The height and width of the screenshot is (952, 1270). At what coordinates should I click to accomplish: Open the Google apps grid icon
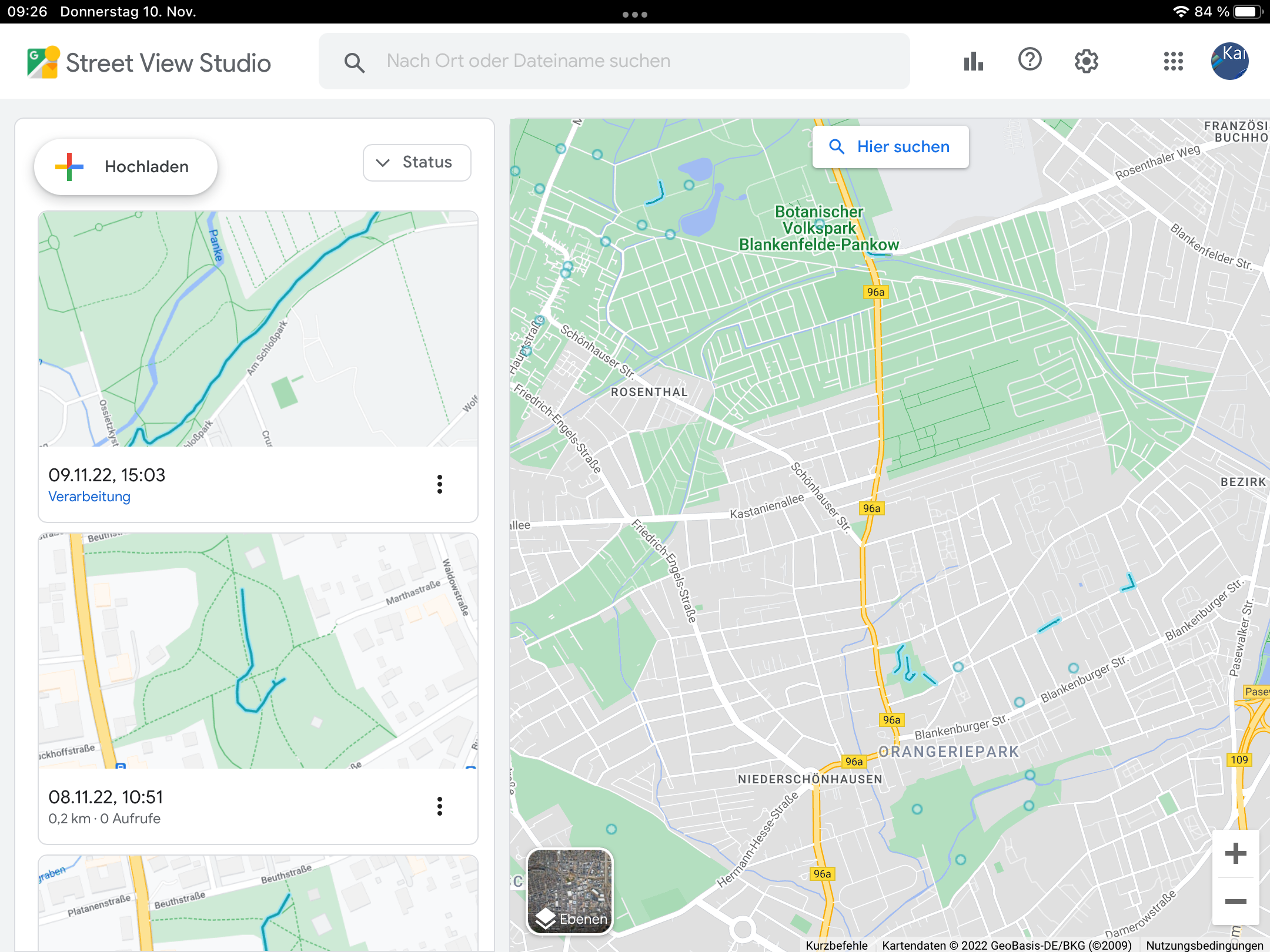click(1174, 61)
